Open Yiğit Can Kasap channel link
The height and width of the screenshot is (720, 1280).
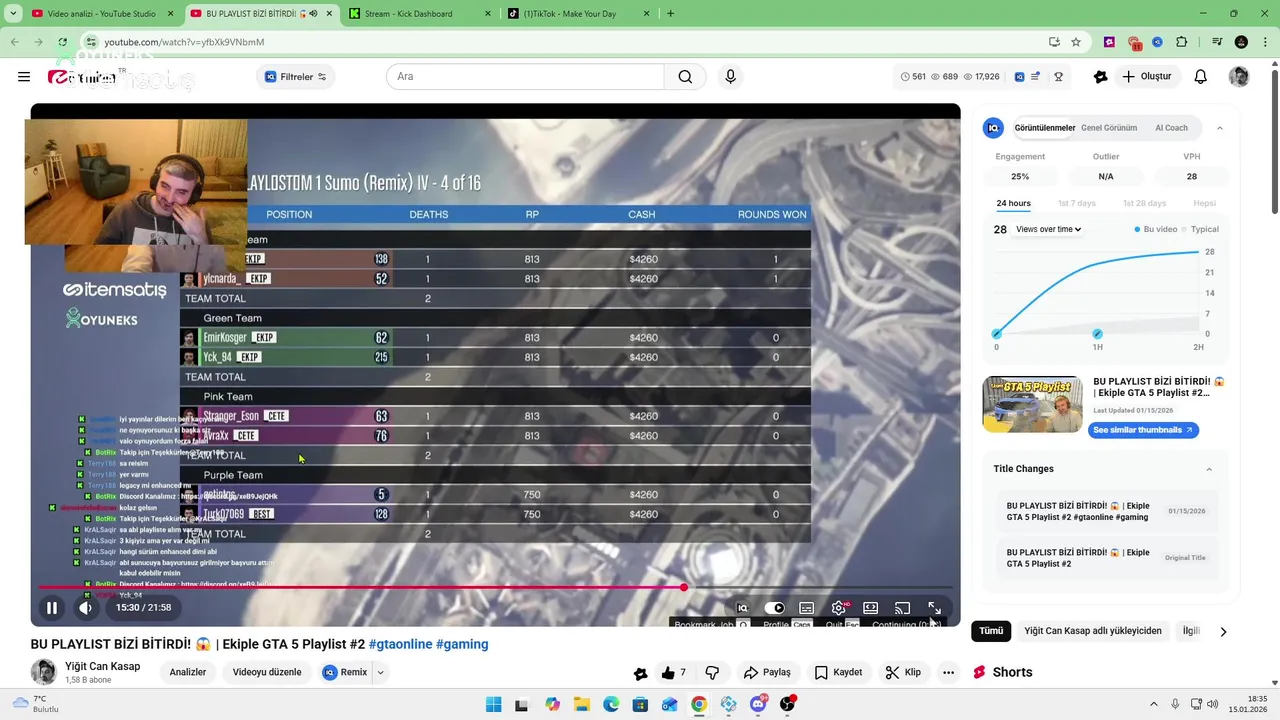pyautogui.click(x=103, y=666)
